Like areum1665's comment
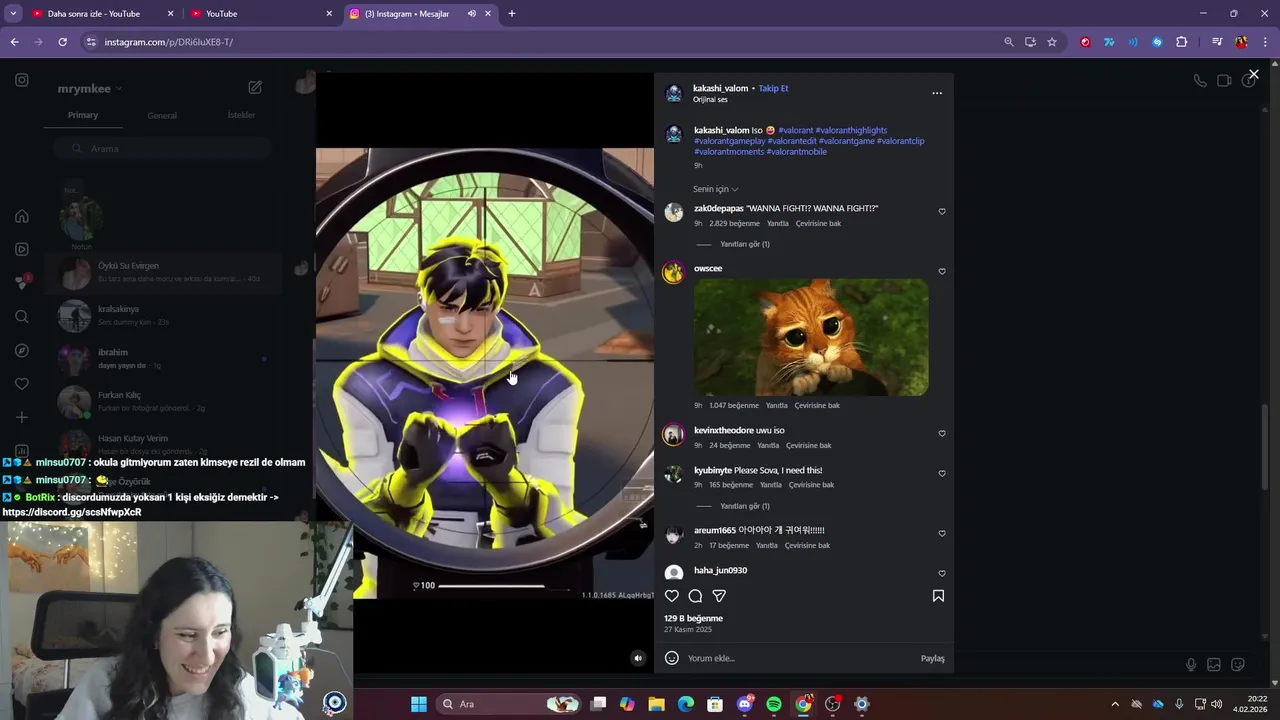The width and height of the screenshot is (1280, 720). 942,534
